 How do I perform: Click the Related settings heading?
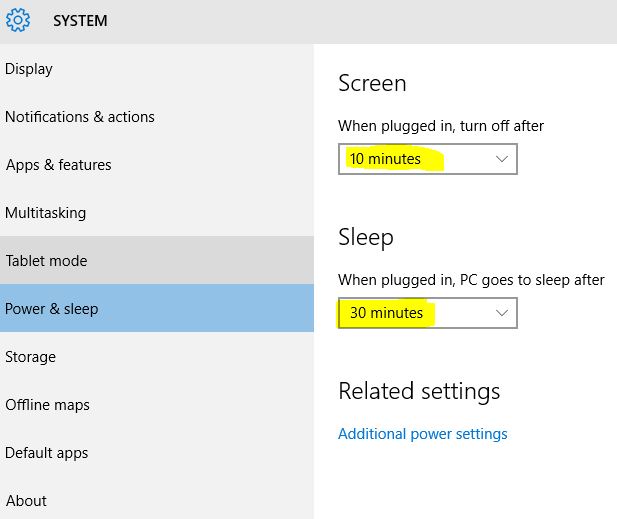pos(419,391)
